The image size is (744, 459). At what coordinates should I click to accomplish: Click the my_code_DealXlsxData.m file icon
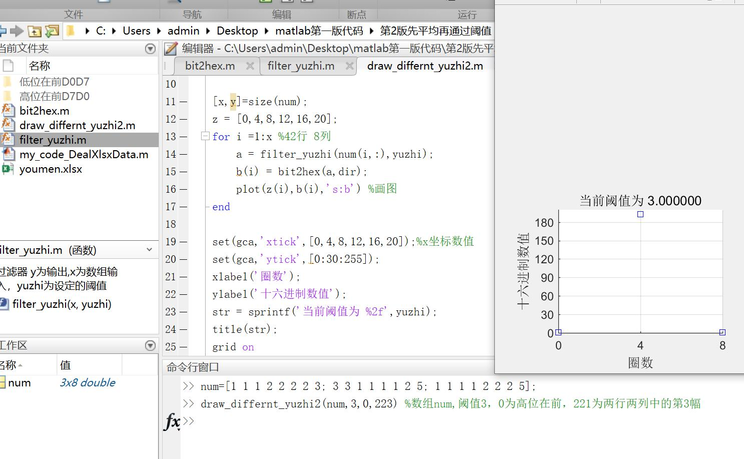(x=8, y=154)
